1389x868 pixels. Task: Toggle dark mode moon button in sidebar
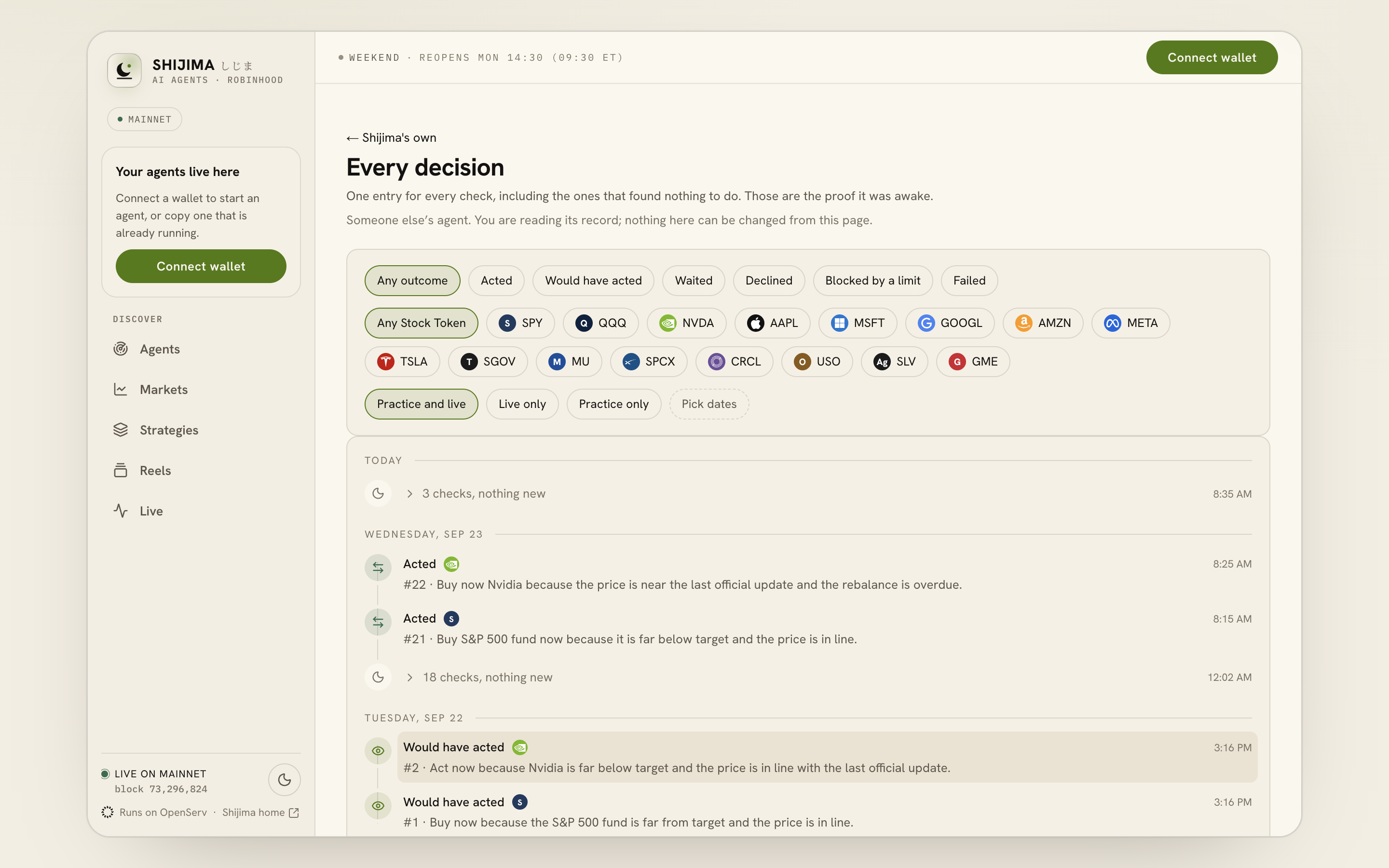point(284,780)
